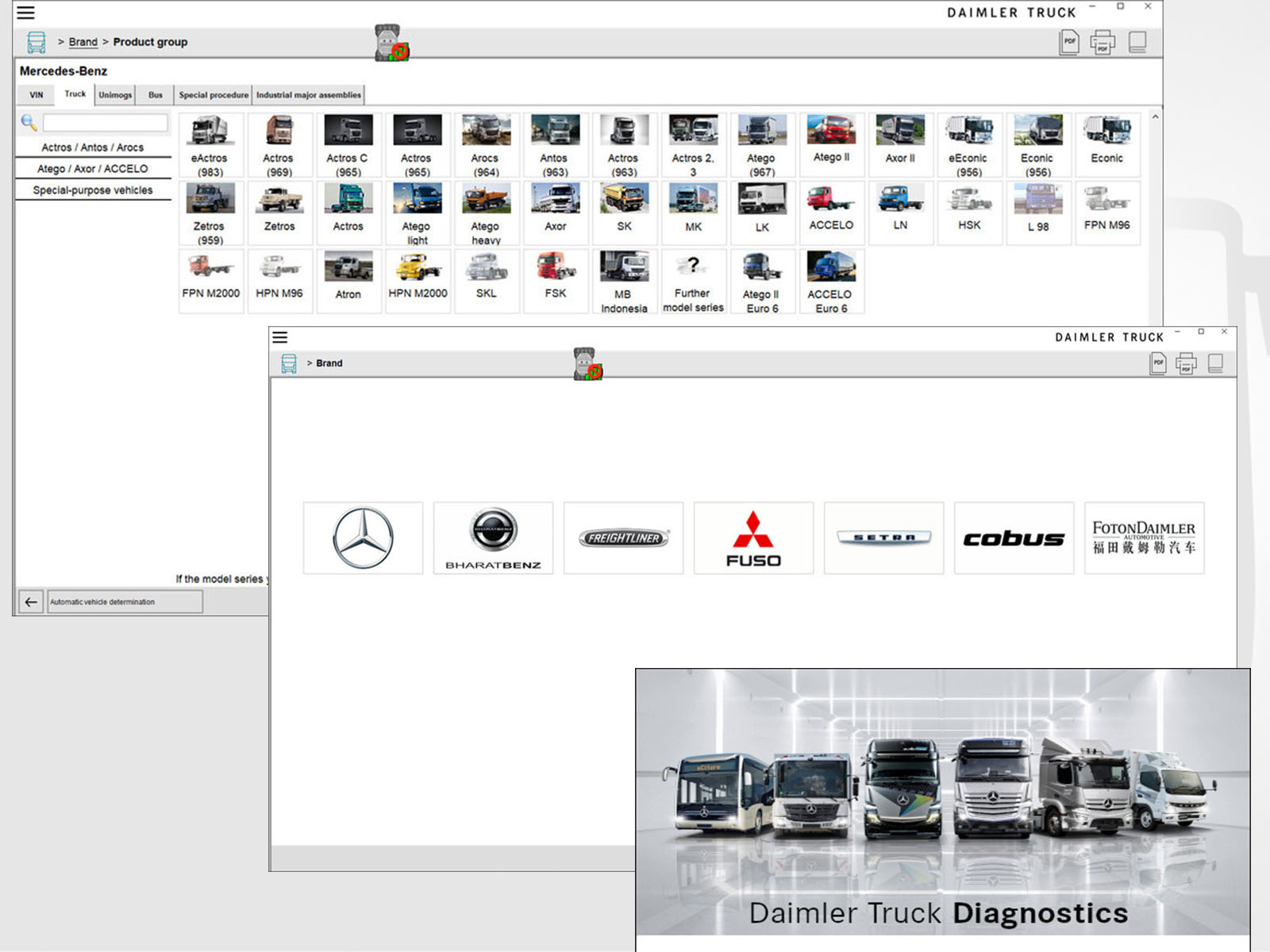Screen dimensions: 1270x952
Task: Select the Mercedes-Benz brand logo
Action: click(x=363, y=538)
